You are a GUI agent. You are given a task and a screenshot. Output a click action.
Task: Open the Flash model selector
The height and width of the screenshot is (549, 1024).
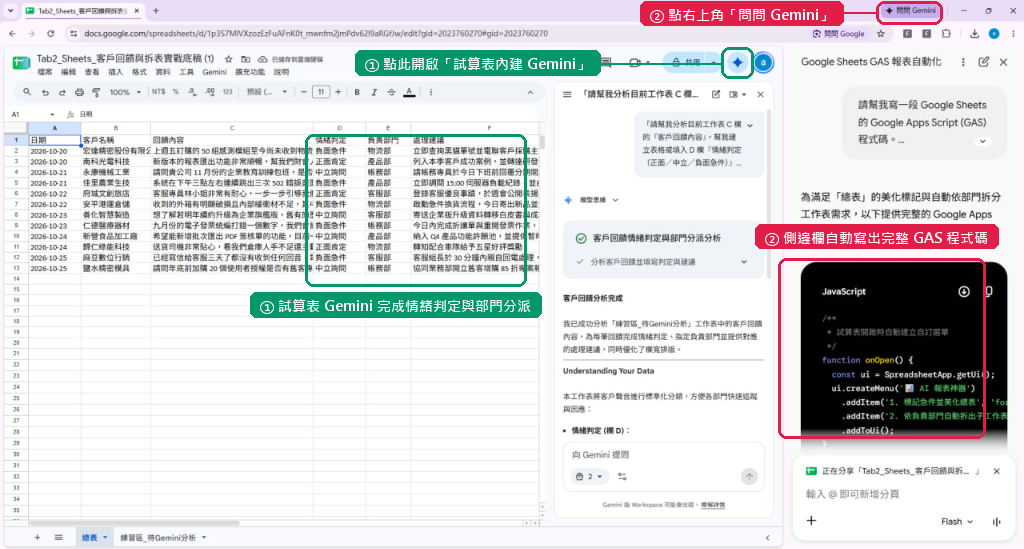click(957, 522)
